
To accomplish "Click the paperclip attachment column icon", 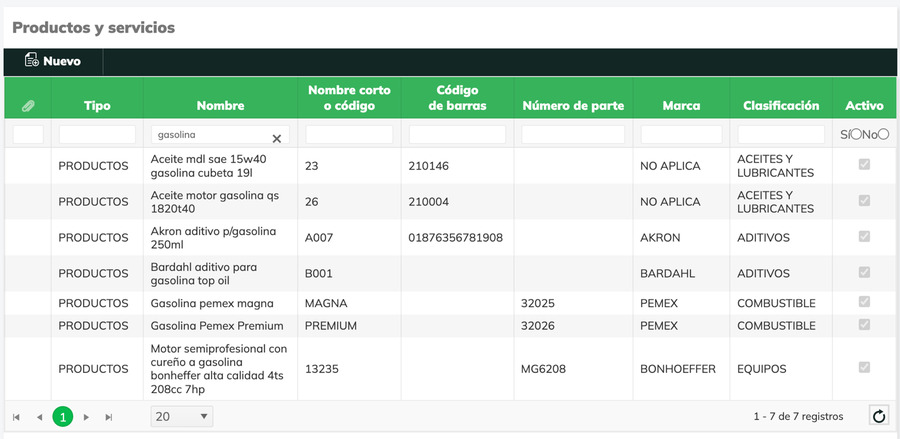I will point(28,106).
